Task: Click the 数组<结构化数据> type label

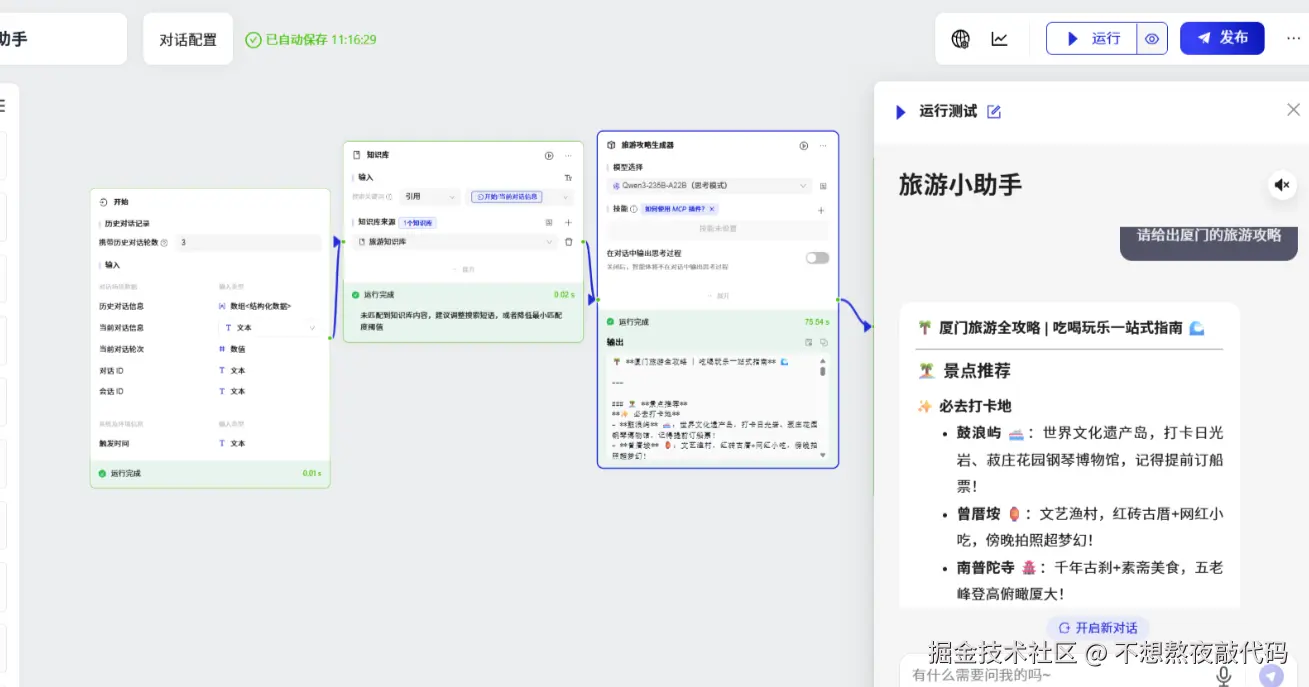Action: point(260,306)
